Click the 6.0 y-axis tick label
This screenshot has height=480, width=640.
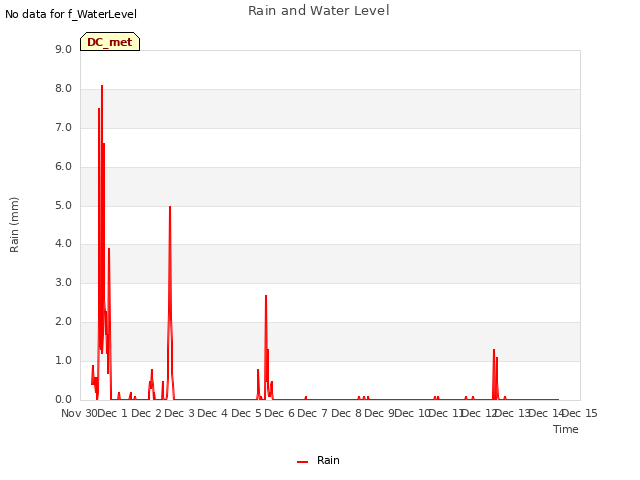click(x=64, y=167)
